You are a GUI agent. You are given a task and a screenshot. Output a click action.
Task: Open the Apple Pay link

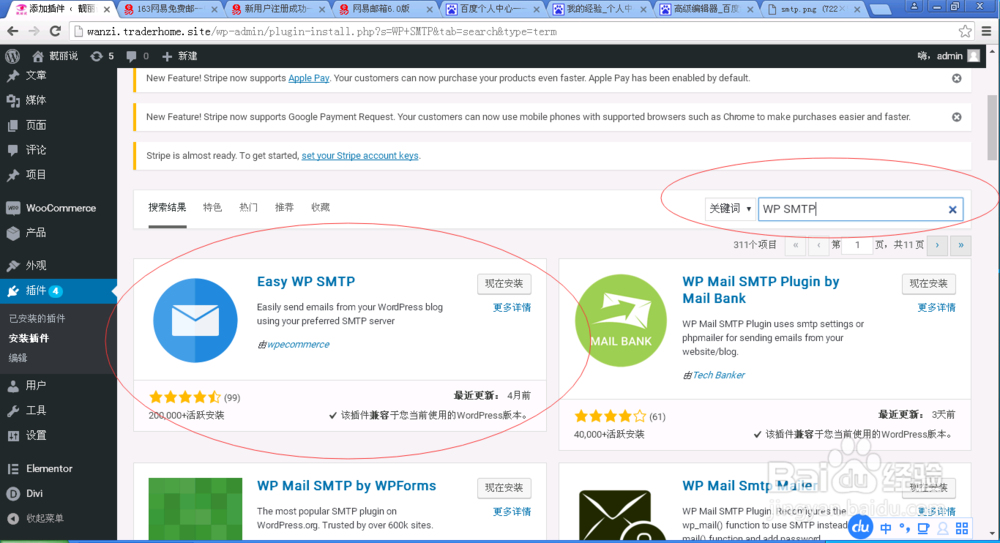[309, 78]
